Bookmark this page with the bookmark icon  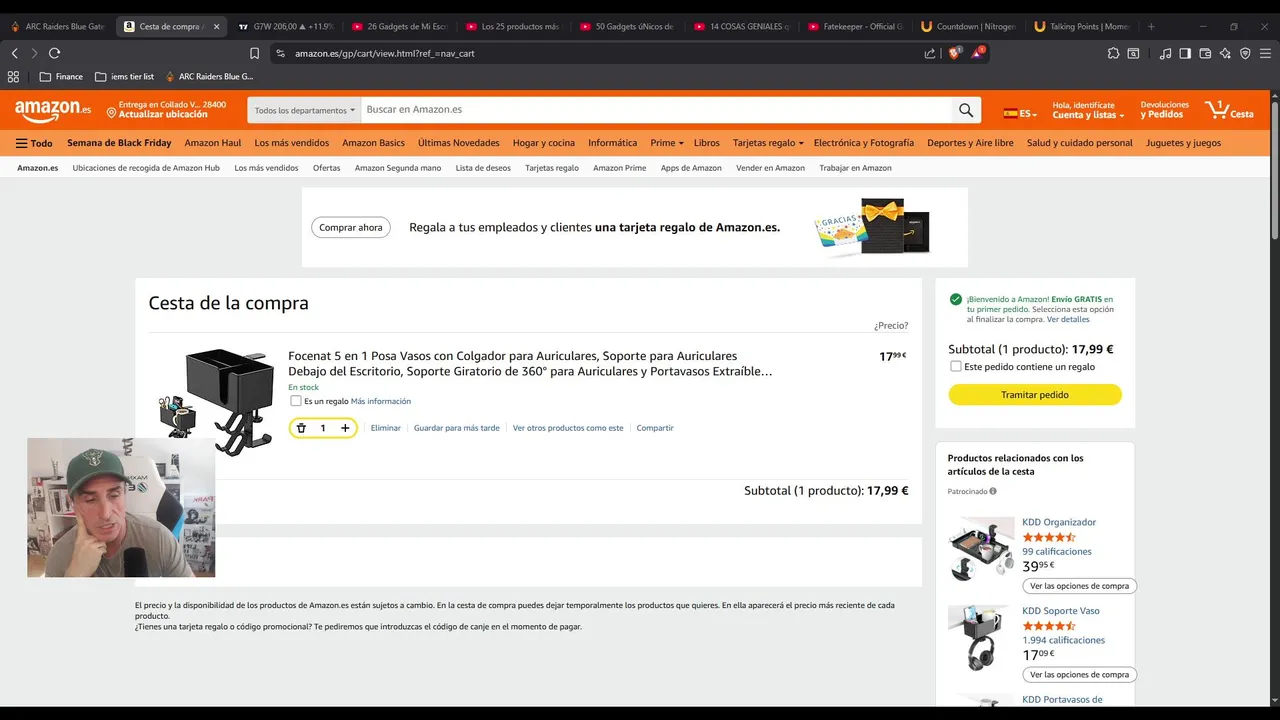coord(254,53)
